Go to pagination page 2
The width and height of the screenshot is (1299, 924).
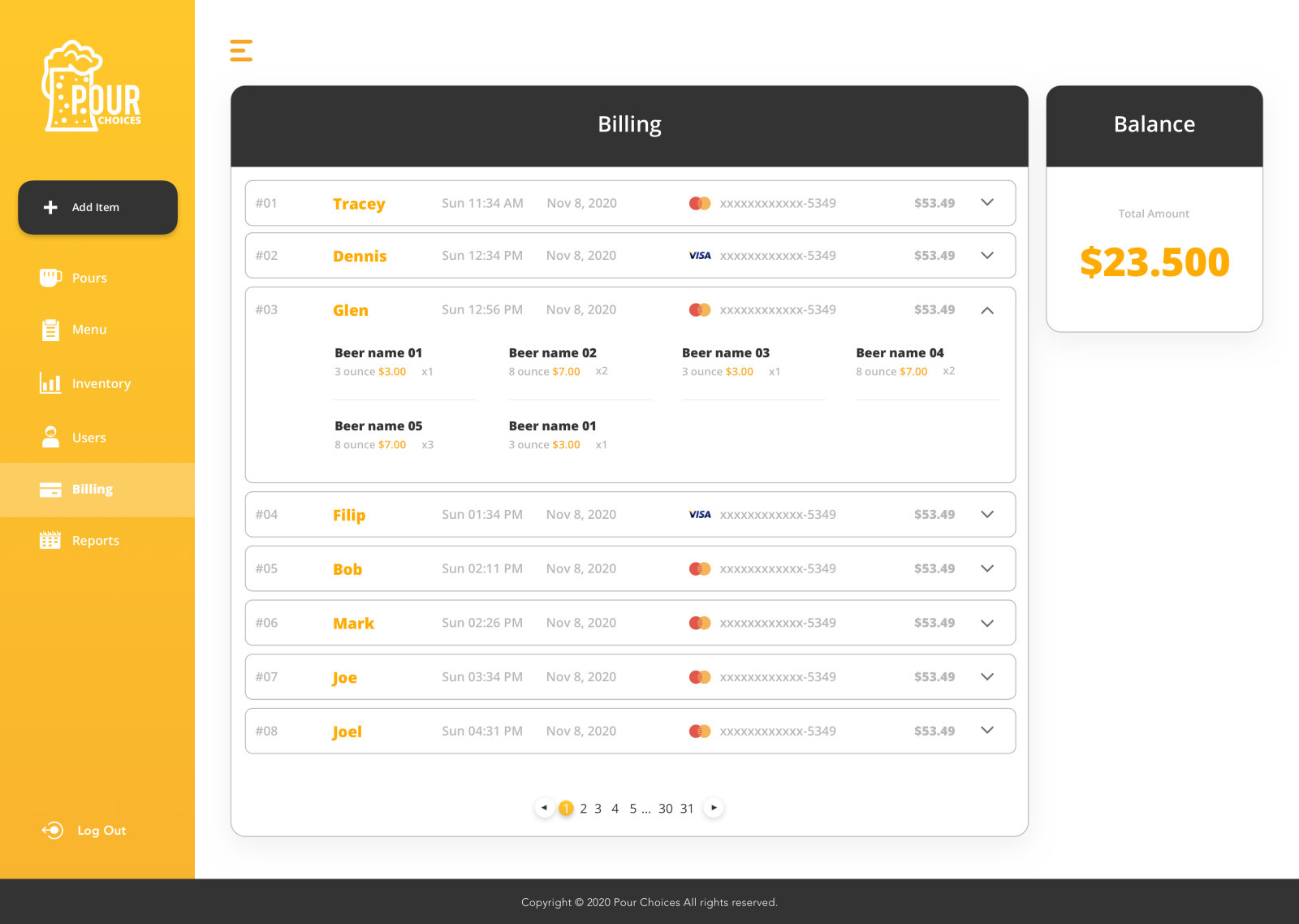(583, 809)
